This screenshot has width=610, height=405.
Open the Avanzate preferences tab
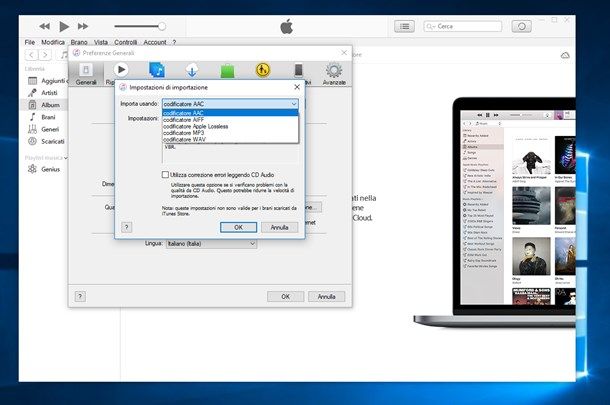coord(334,74)
